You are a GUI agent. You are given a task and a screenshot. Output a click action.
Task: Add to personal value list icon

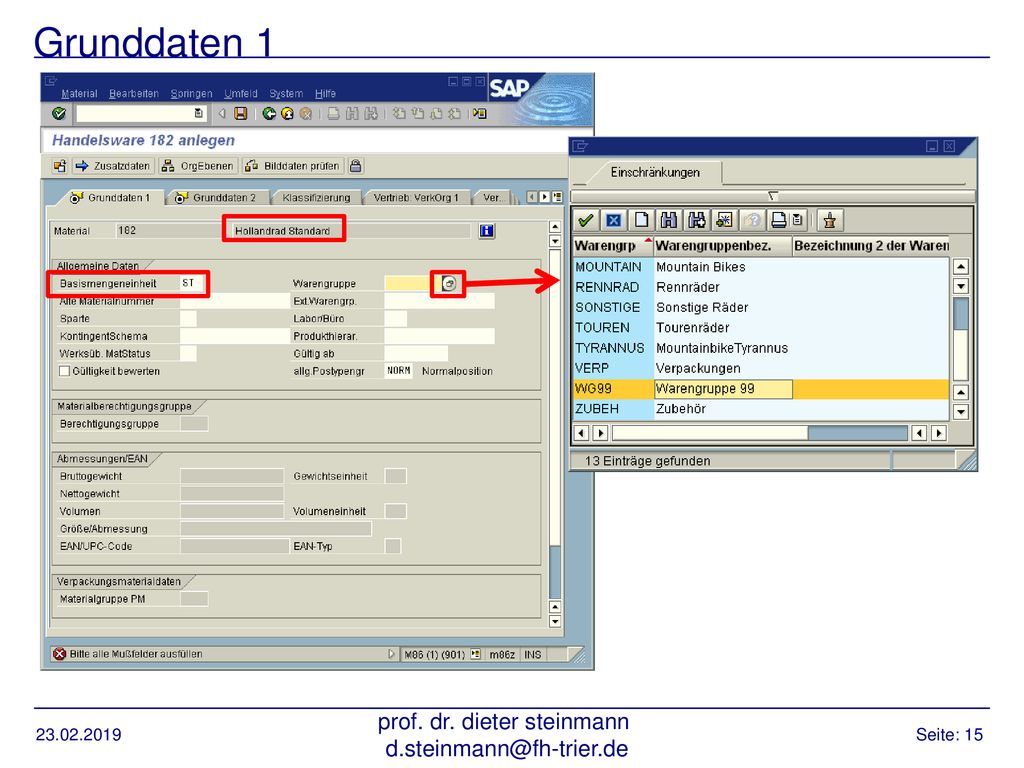click(724, 220)
